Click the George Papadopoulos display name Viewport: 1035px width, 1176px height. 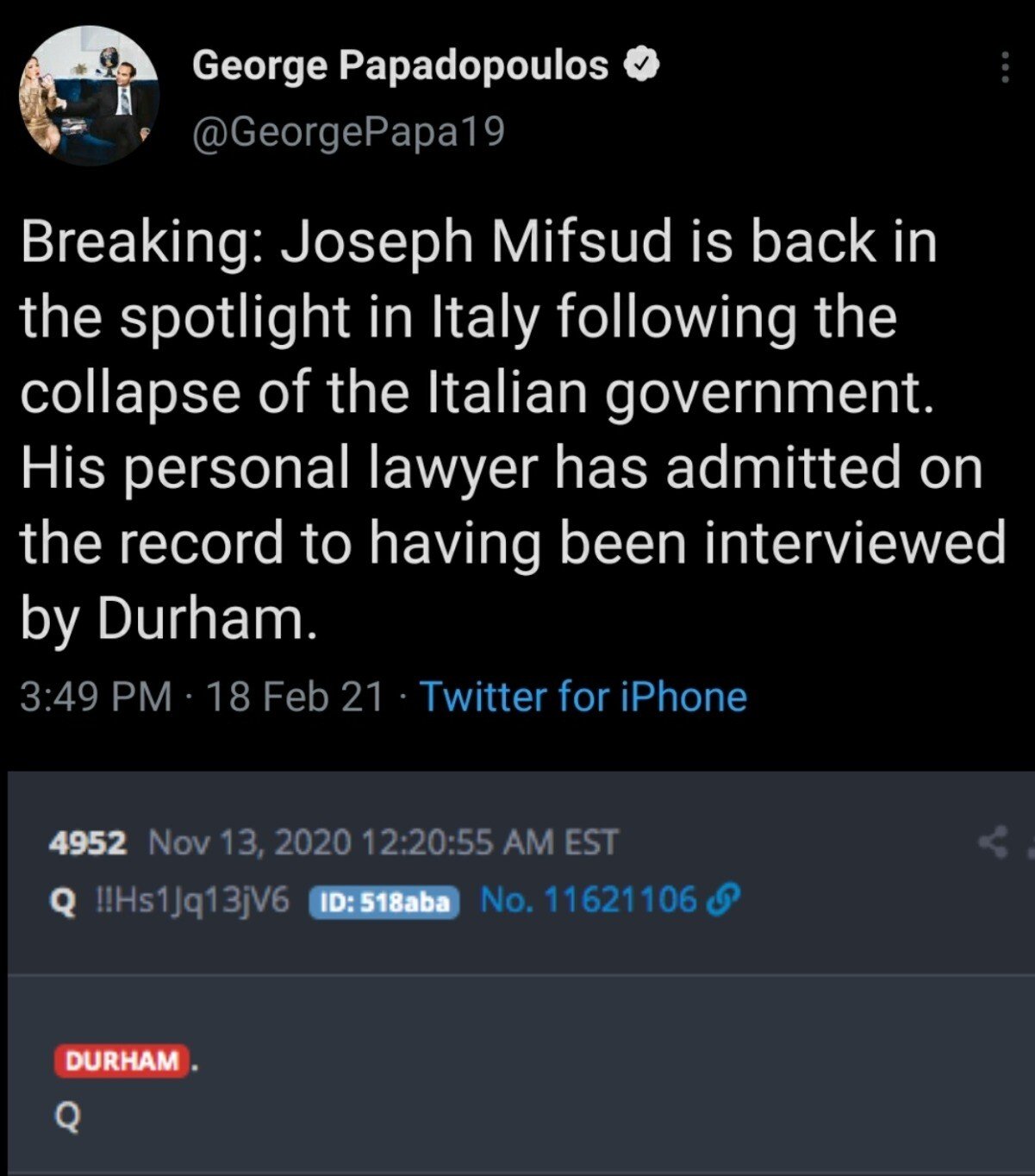coord(400,65)
